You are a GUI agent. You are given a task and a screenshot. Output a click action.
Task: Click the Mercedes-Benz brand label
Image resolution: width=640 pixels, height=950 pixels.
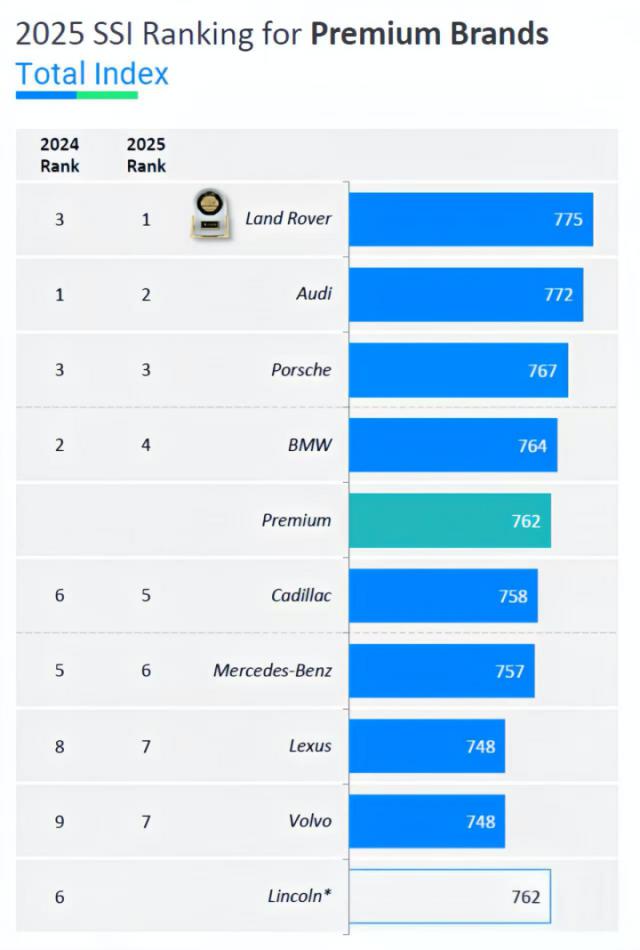click(272, 671)
